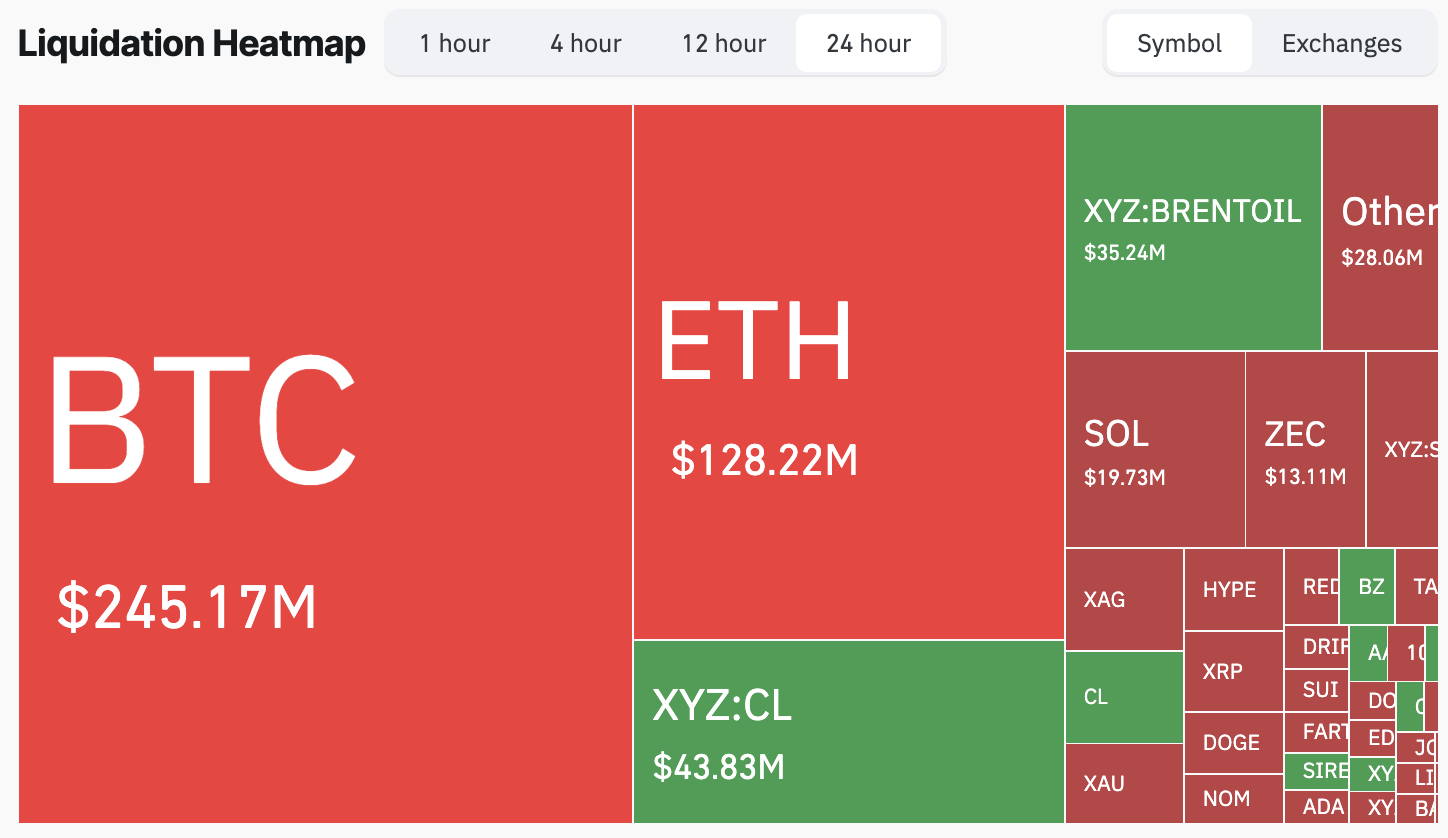The height and width of the screenshot is (838, 1448).
Task: Click the HYPE liquidation tile
Action: (x=1233, y=589)
